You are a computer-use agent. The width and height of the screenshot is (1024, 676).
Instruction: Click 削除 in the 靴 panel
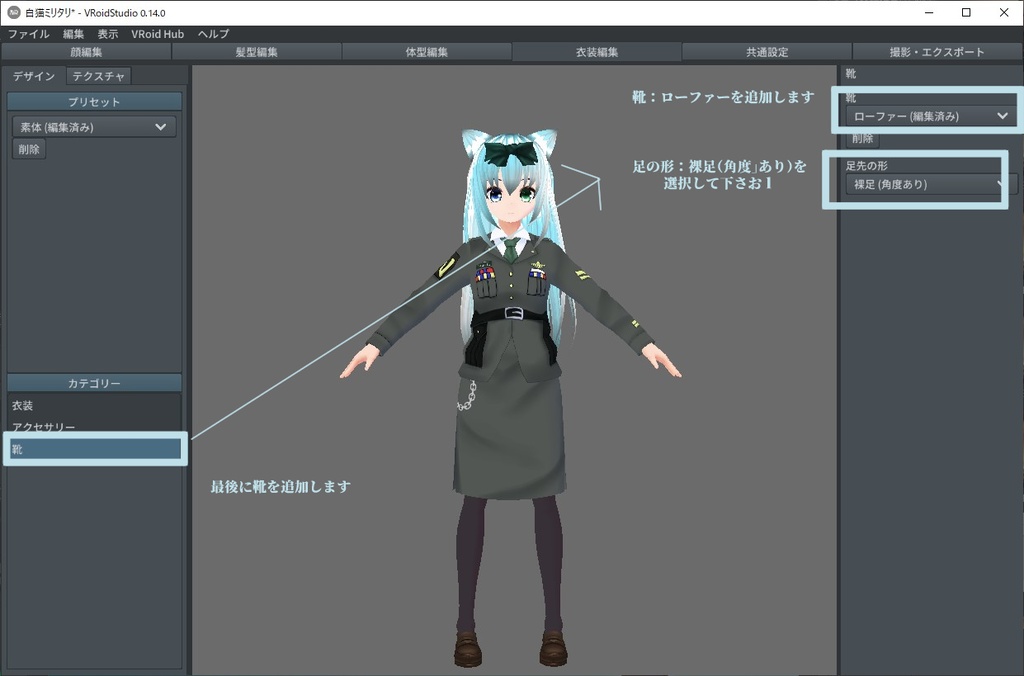860,140
